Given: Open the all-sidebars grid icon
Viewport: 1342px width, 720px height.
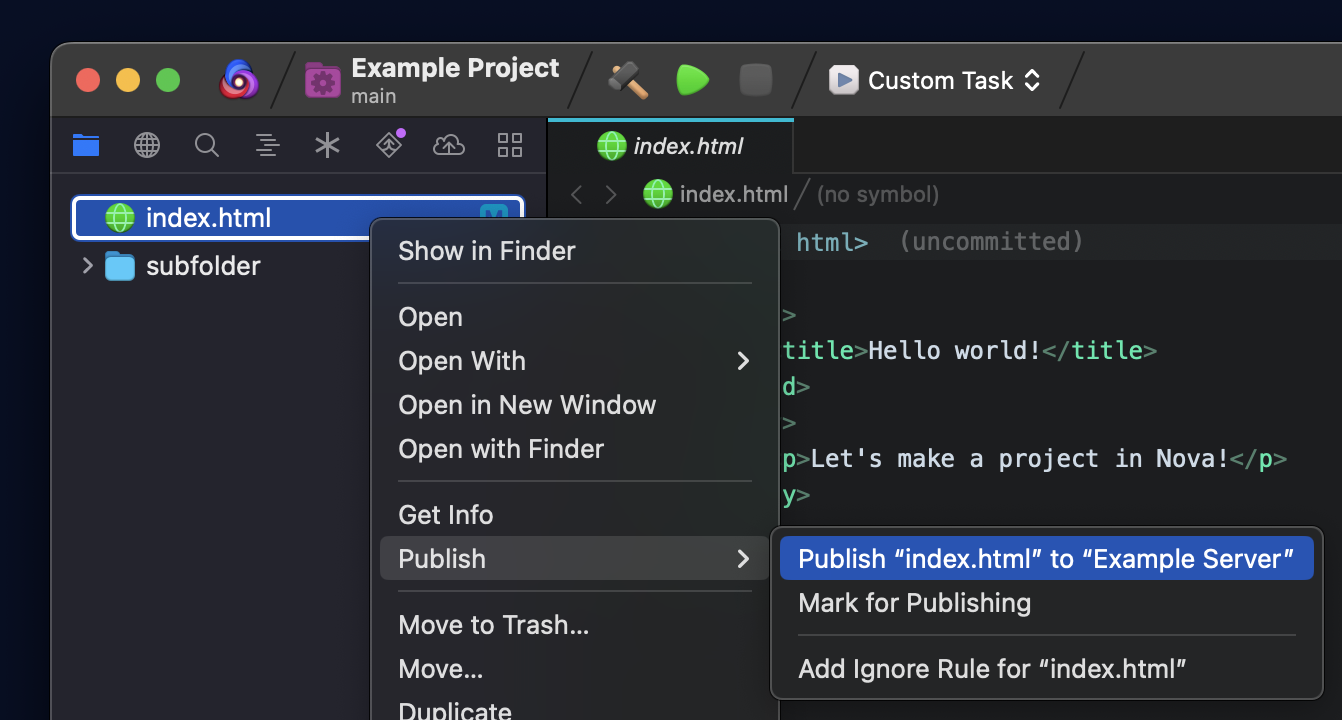Looking at the screenshot, I should tap(510, 145).
